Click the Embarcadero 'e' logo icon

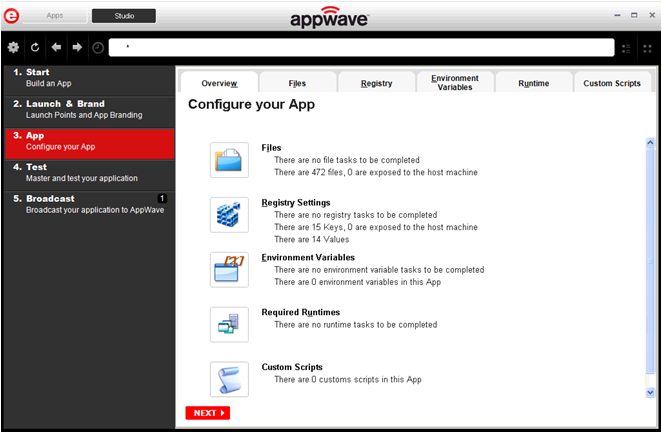[11, 16]
